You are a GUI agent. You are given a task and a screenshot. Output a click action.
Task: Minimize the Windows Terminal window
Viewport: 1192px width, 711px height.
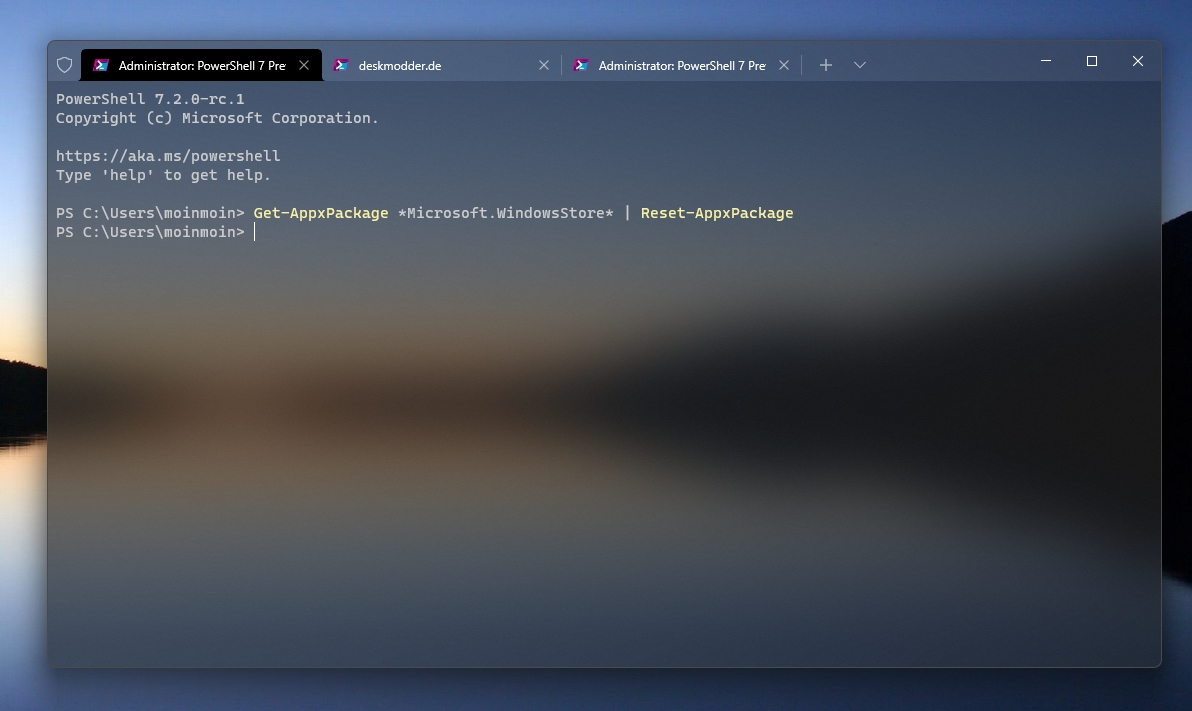(x=1046, y=61)
